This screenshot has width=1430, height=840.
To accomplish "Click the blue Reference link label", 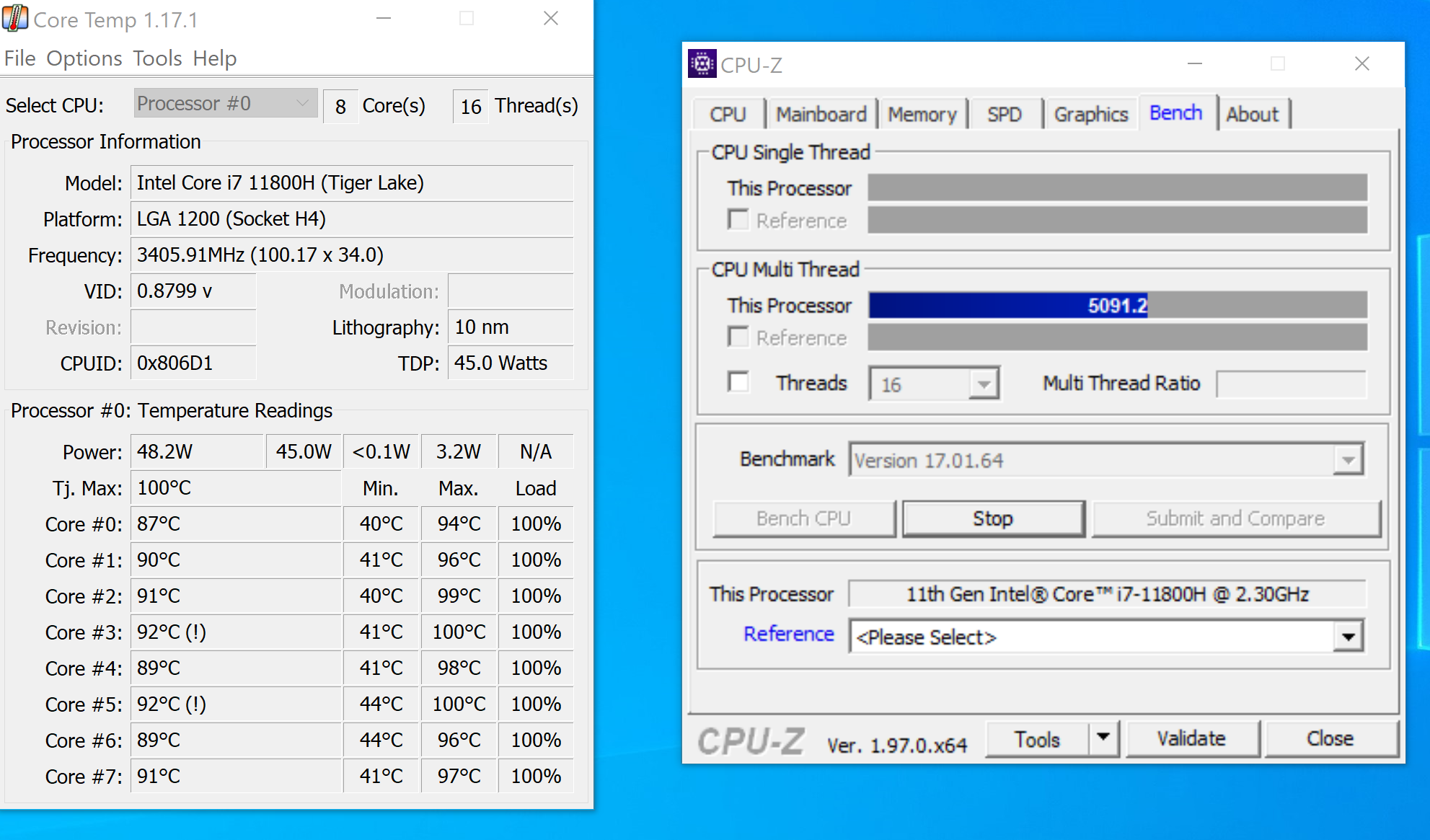I will coord(788,634).
